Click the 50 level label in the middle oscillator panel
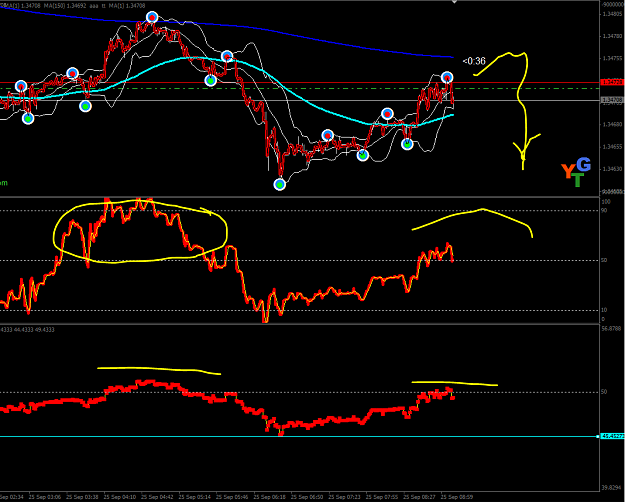This screenshot has height=503, width=625. point(605,260)
